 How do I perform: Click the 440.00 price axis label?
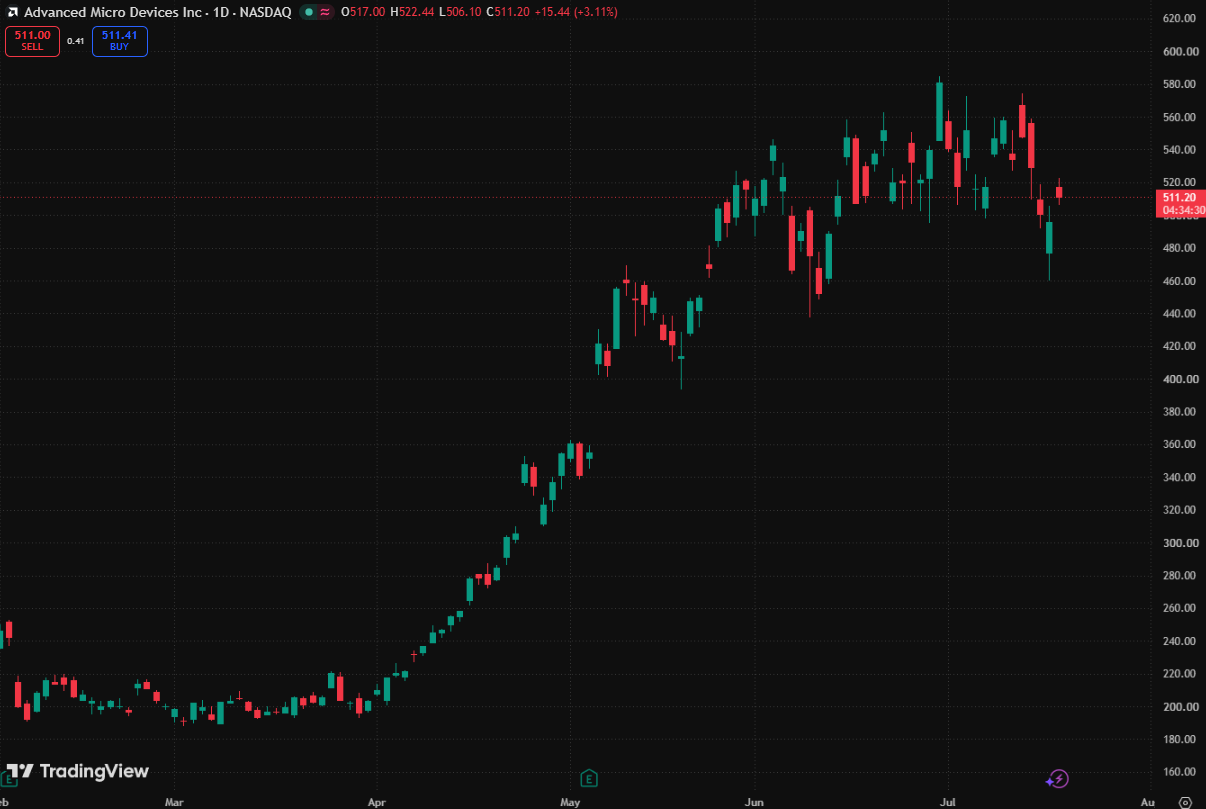(1181, 314)
